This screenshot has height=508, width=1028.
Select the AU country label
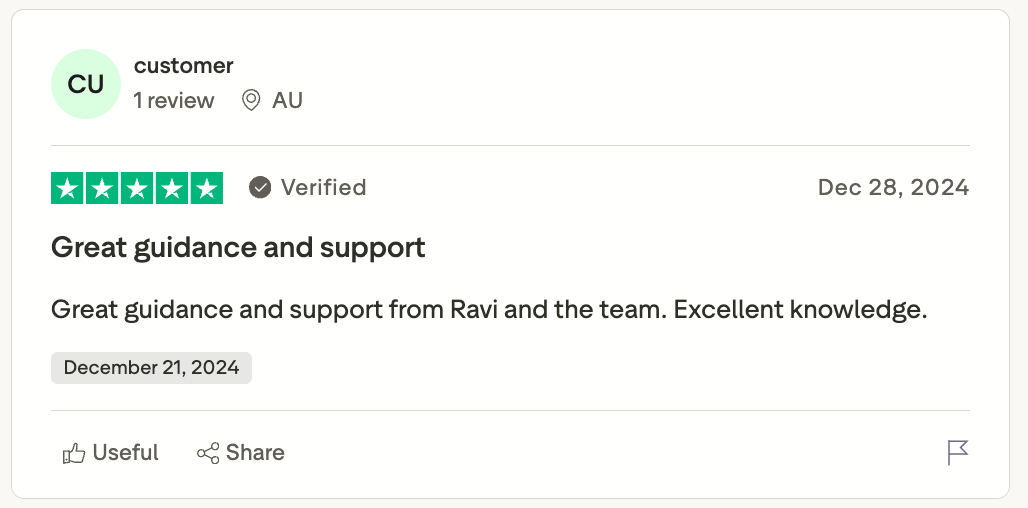(287, 100)
